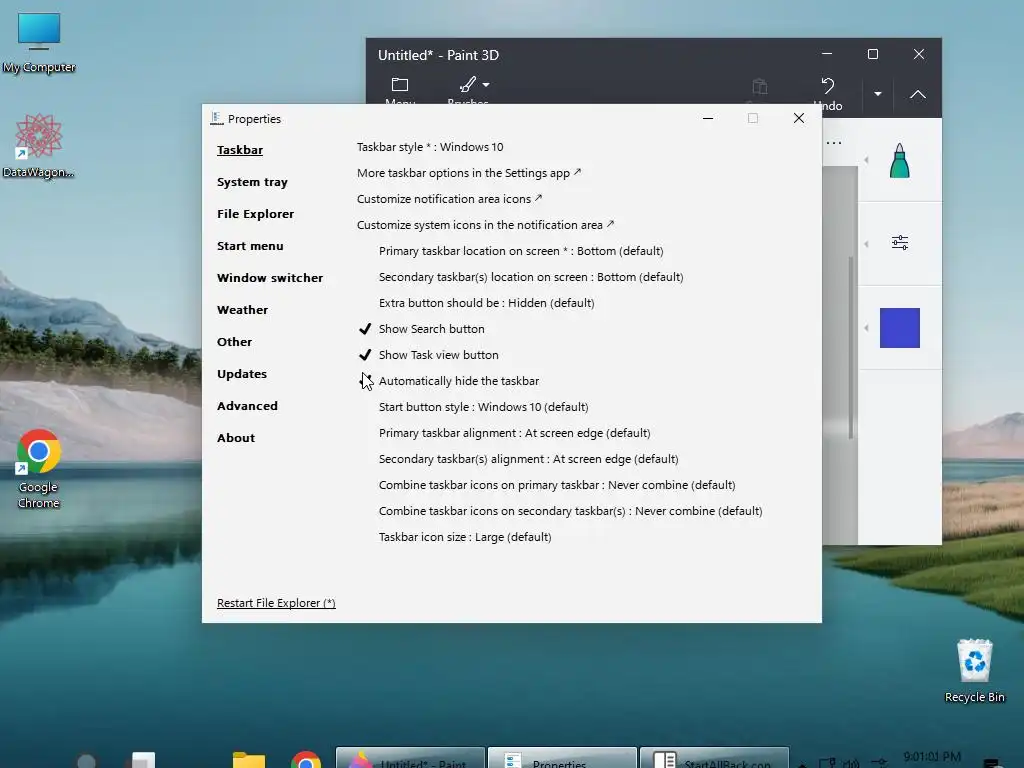Open Customize notification area icons link
The height and width of the screenshot is (768, 1024).
(449, 199)
